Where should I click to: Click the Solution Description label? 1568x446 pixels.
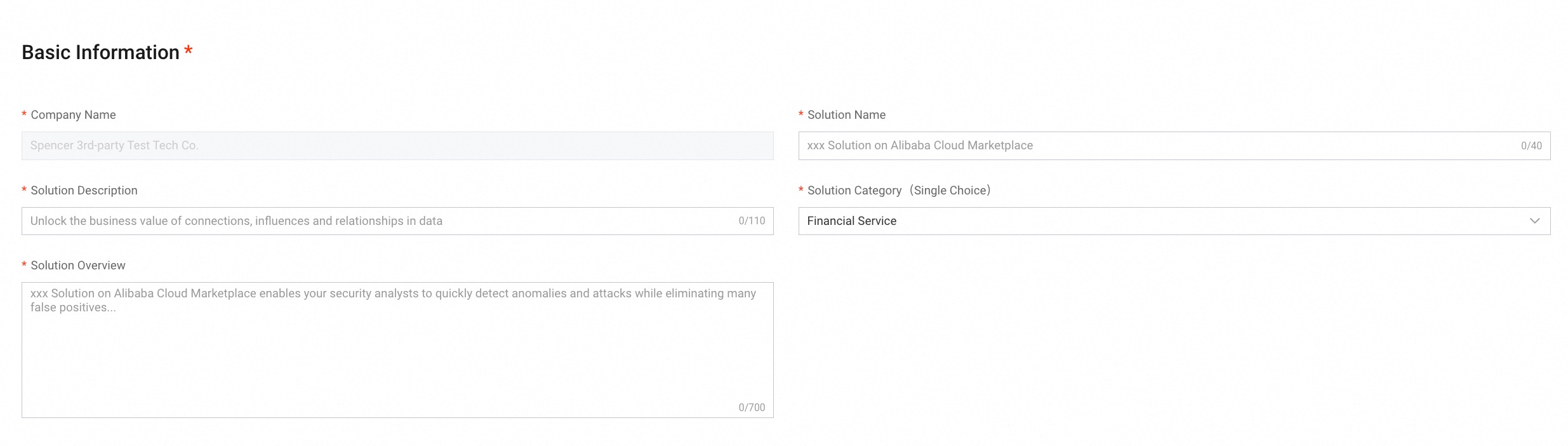click(84, 191)
